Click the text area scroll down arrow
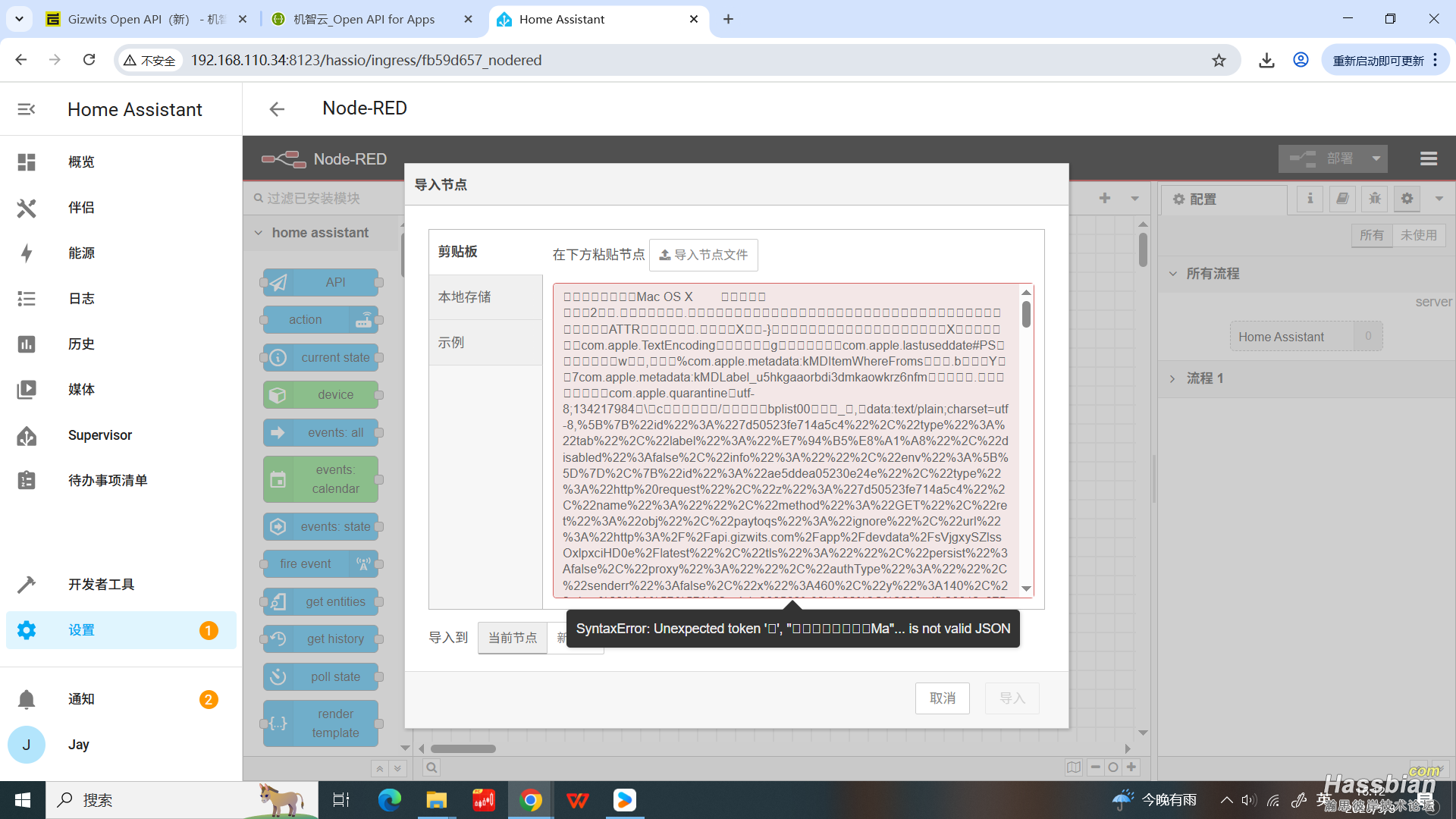Screen dimensions: 1456x819 1026,589
